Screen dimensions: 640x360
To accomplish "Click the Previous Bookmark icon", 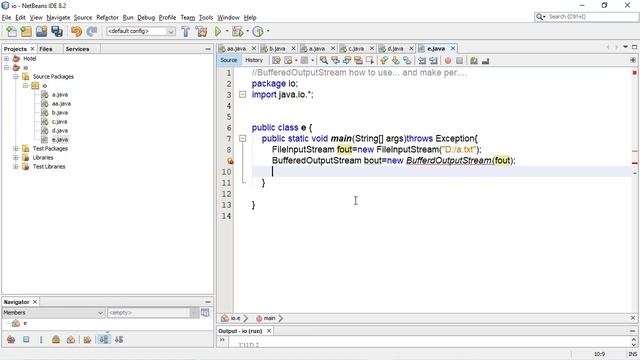I will (x=384, y=60).
